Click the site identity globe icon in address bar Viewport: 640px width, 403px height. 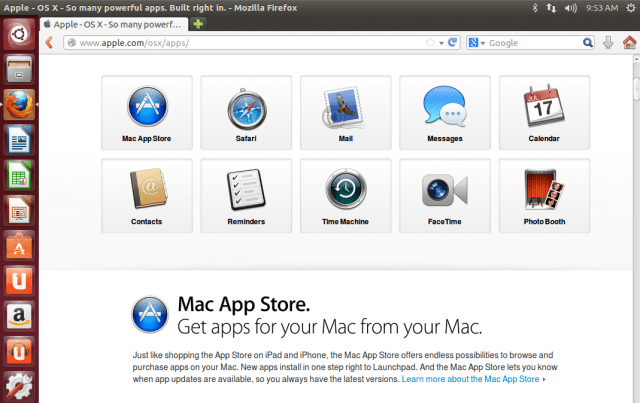pos(71,42)
